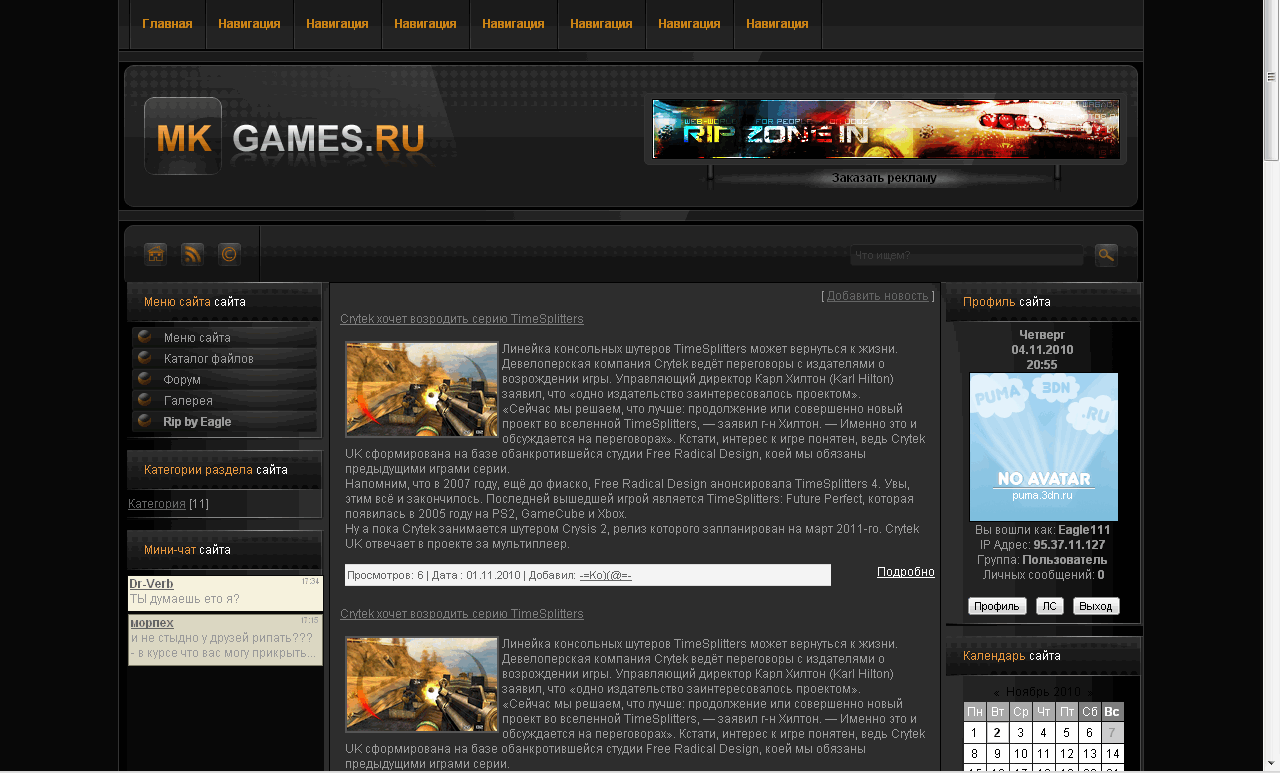This screenshot has height=773, width=1280.
Task: Click морпех username in mini-chat
Action: [151, 622]
